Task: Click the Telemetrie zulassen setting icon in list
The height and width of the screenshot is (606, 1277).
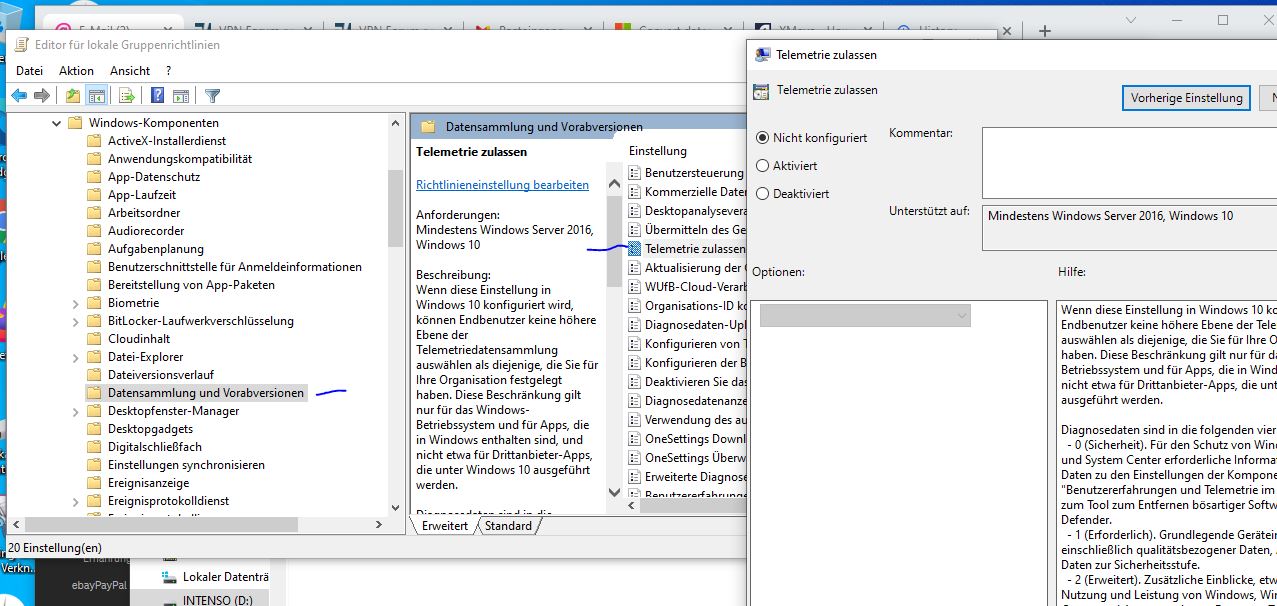Action: pyautogui.click(x=635, y=248)
